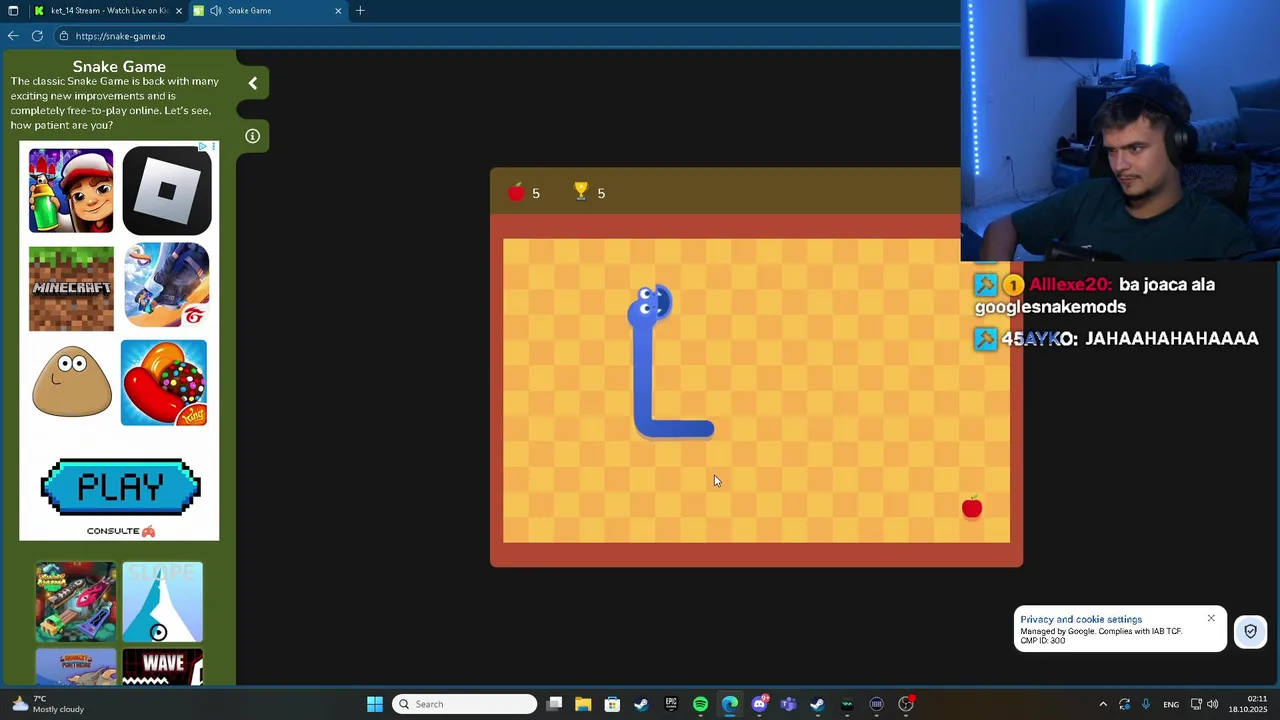Open the network tray icon
The height and width of the screenshot is (720, 1280).
[x=1196, y=704]
